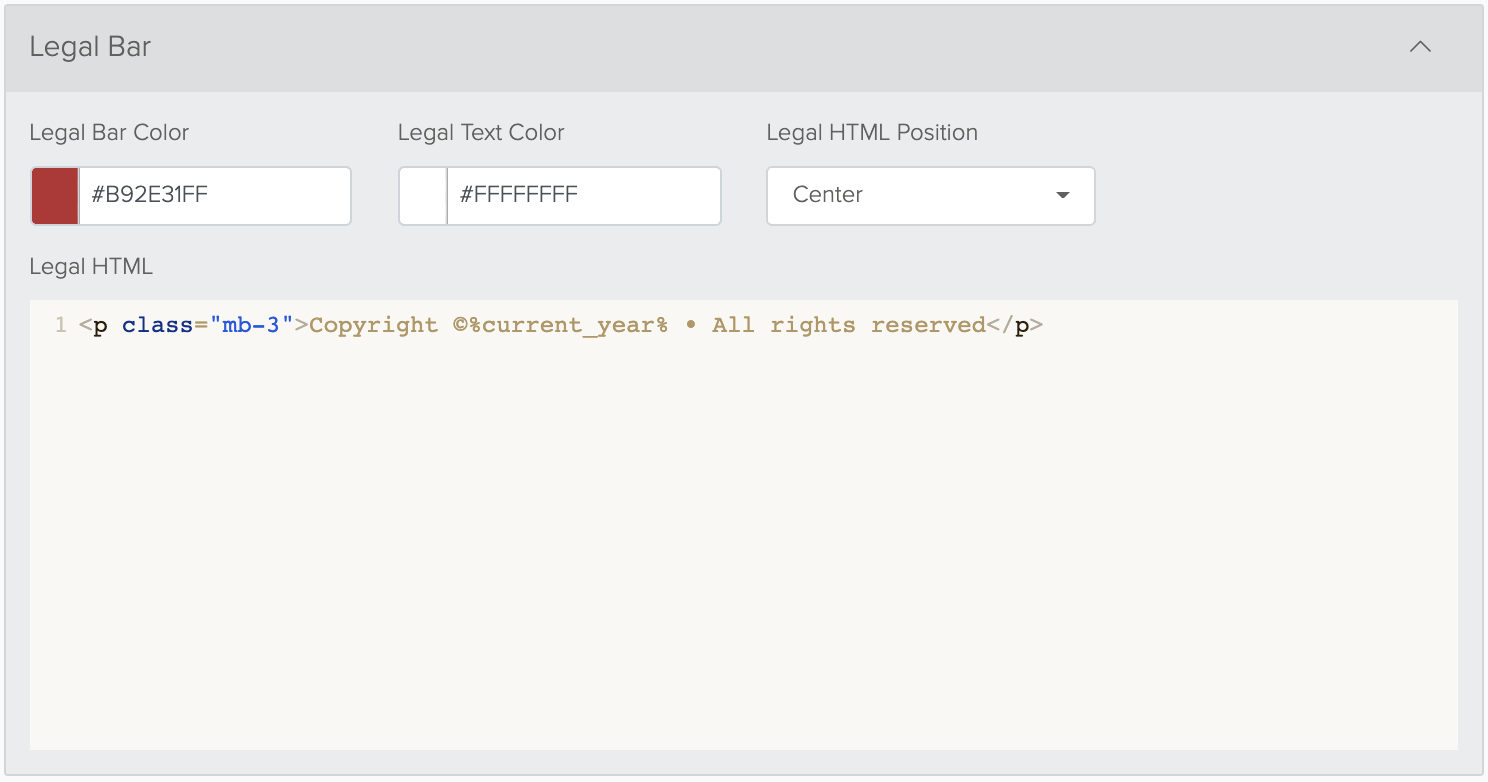Screen dimensions: 1488x782
Task: Open the red Legal Bar Color swatch
Action: point(55,196)
